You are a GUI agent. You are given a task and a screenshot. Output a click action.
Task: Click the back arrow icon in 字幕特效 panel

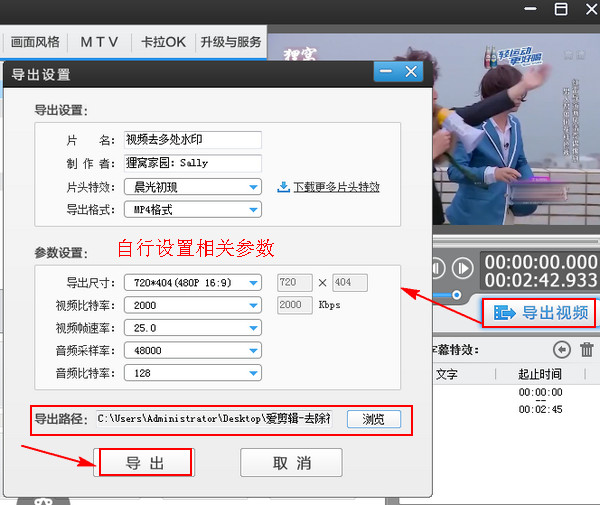[x=562, y=350]
